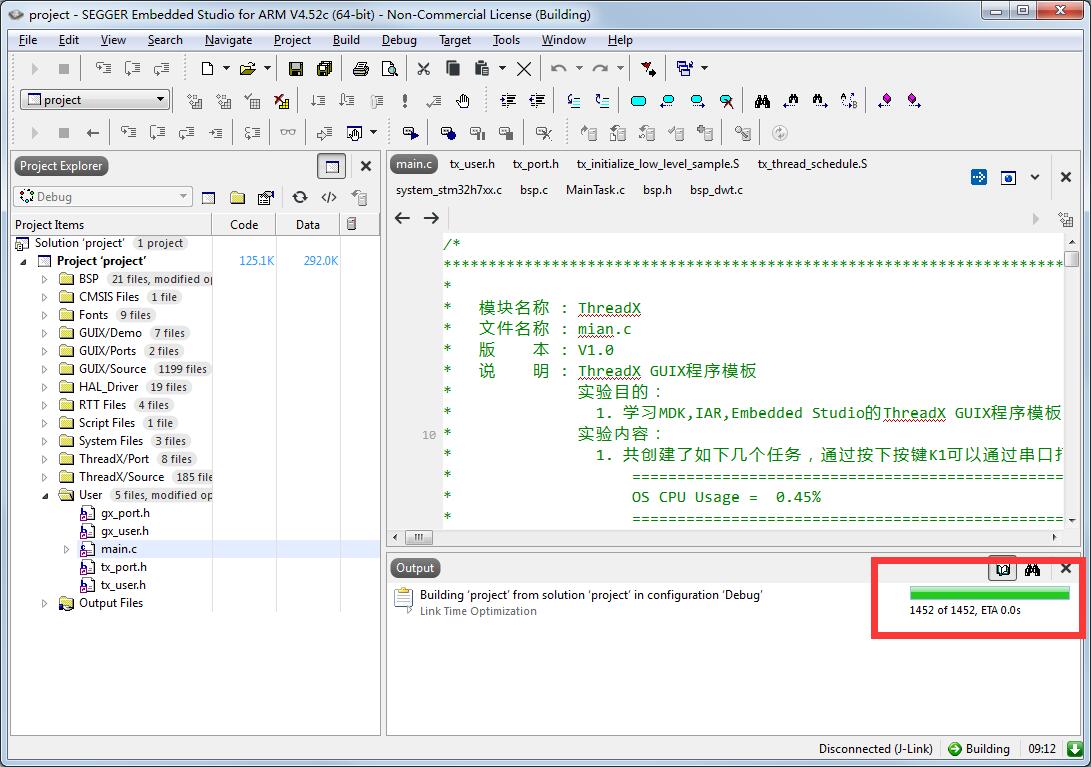Open the editor tab list chevron

click(1035, 177)
